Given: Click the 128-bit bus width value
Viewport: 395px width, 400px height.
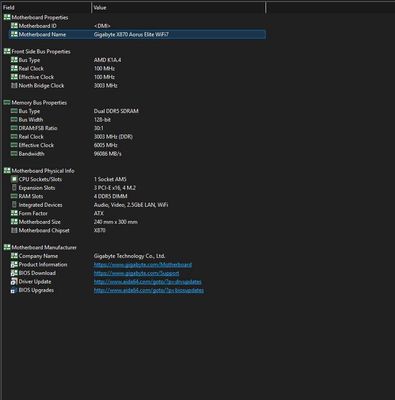Looking at the screenshot, I should [102, 120].
